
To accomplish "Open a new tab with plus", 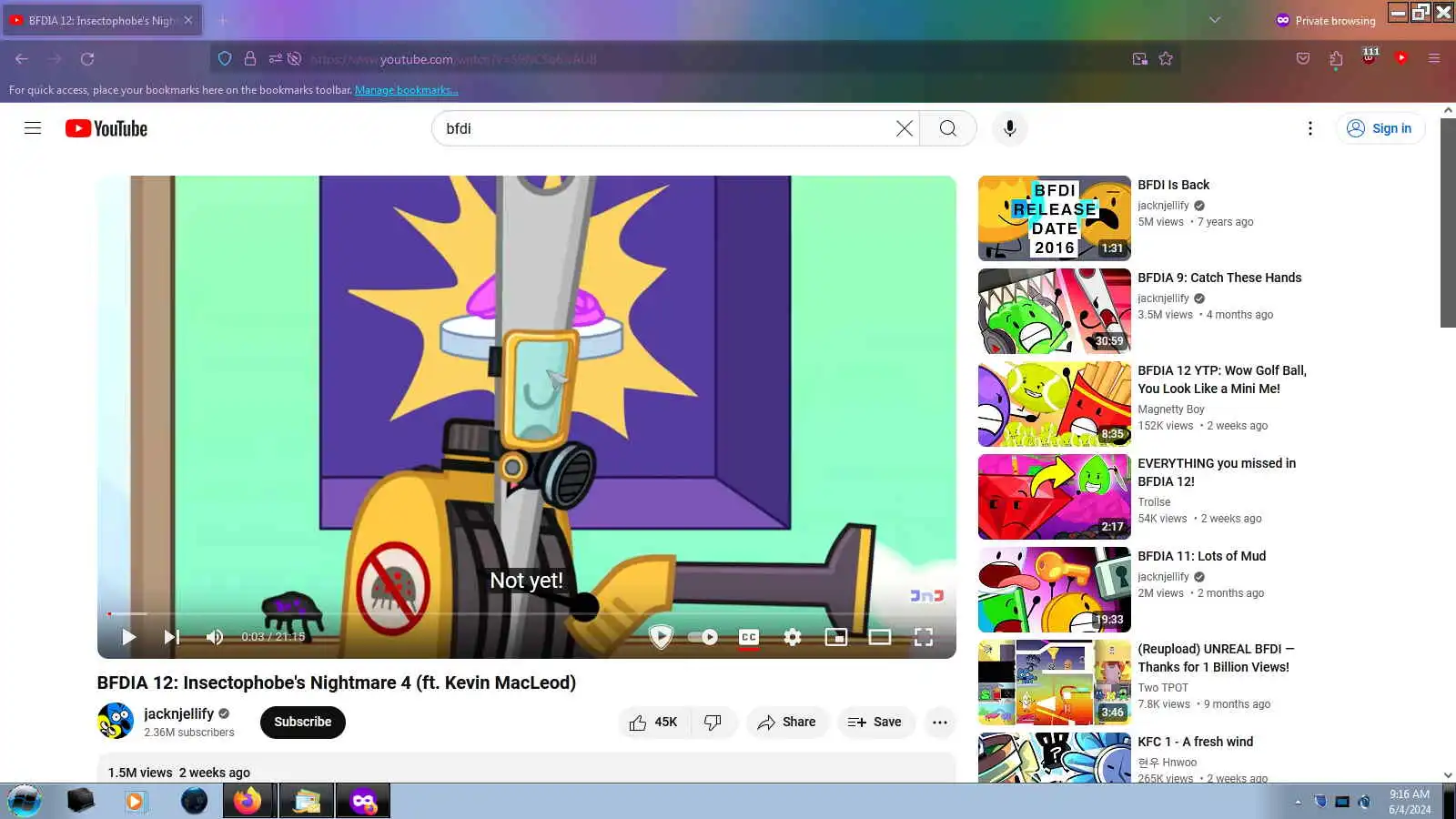I will (x=223, y=20).
